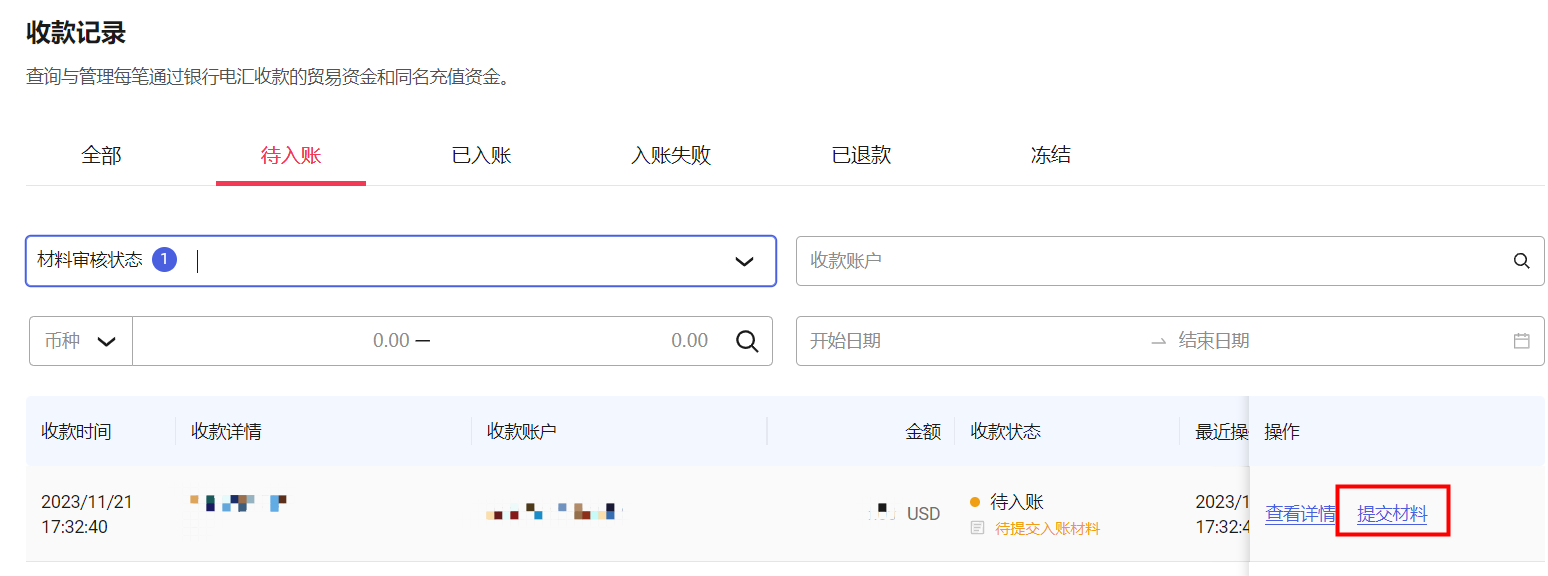1548x576 pixels.
Task: Switch to the 全部 tab
Action: point(100,155)
